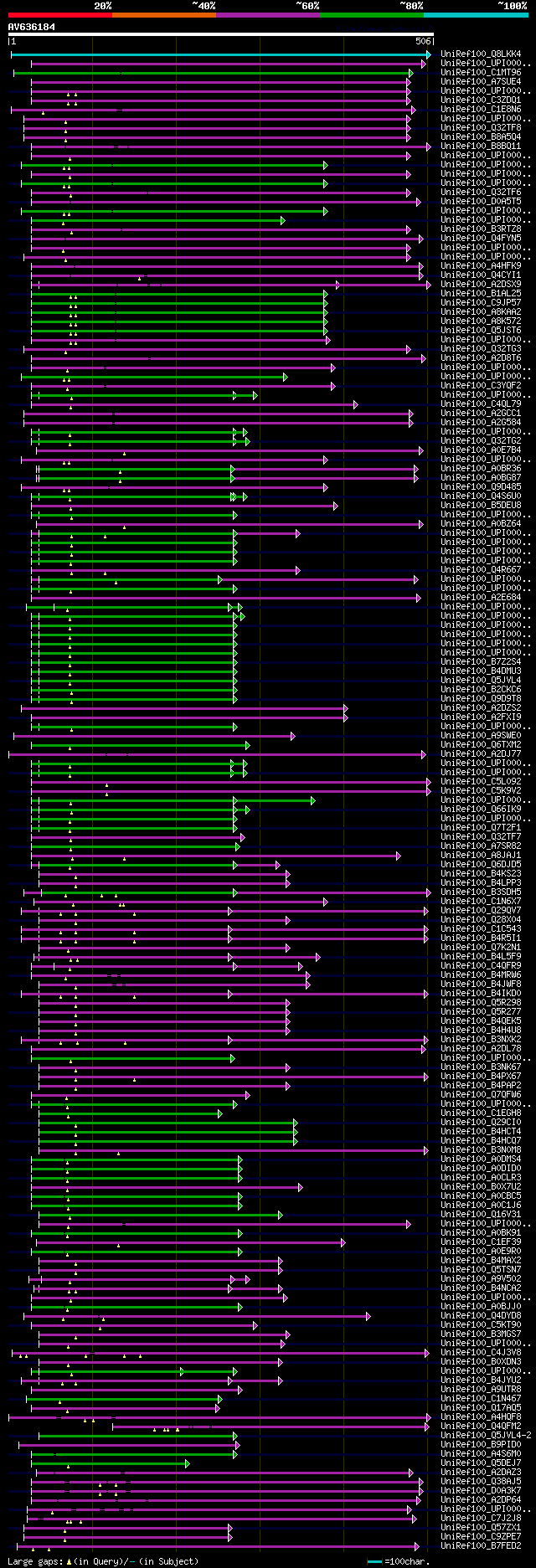This screenshot has width=536, height=1568.
Task: Select the UniRef100_B4DMU3 label
Action: (481, 671)
